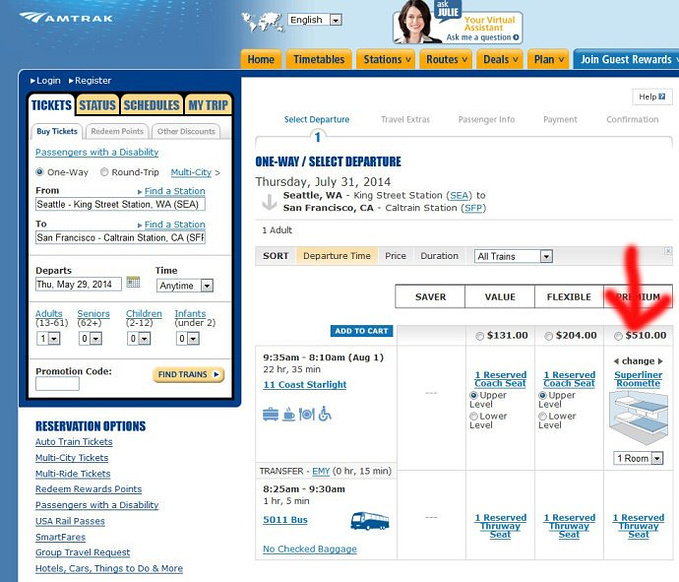Viewport: 679px width, 582px height.
Task: Open the Superliner Roomette link
Action: coord(638,379)
